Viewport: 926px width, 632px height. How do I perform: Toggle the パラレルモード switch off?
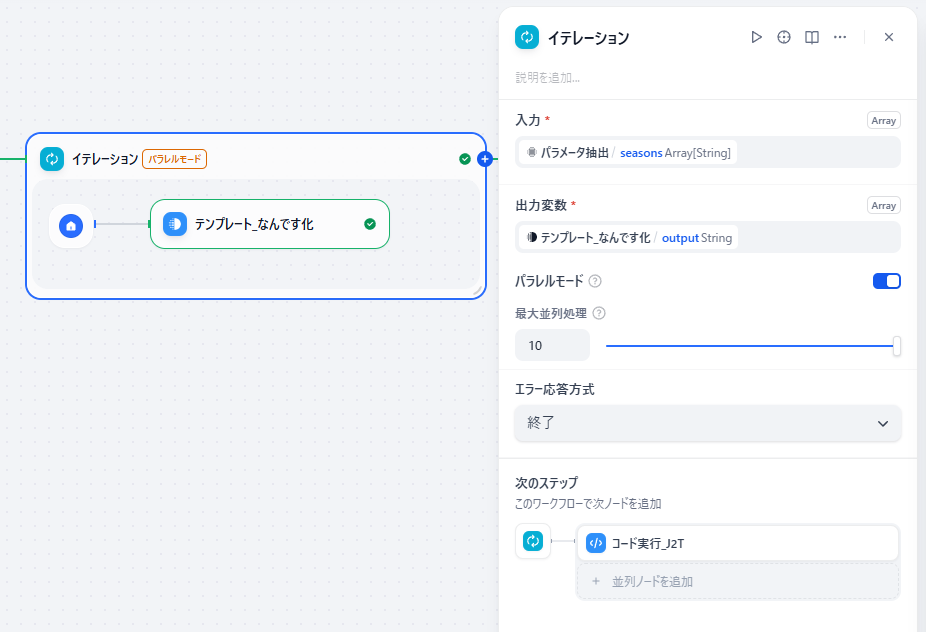886,281
